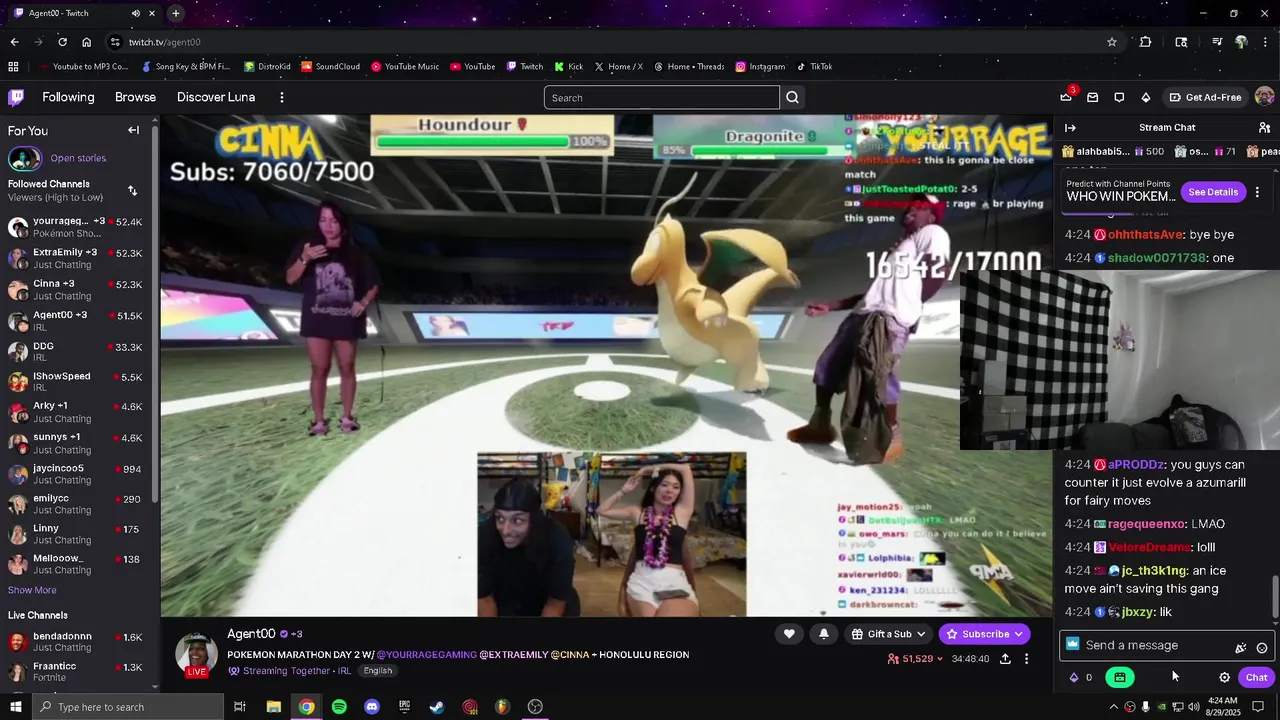Open YouTube Music bookmark
Image resolution: width=1280 pixels, height=720 pixels.
click(x=405, y=67)
